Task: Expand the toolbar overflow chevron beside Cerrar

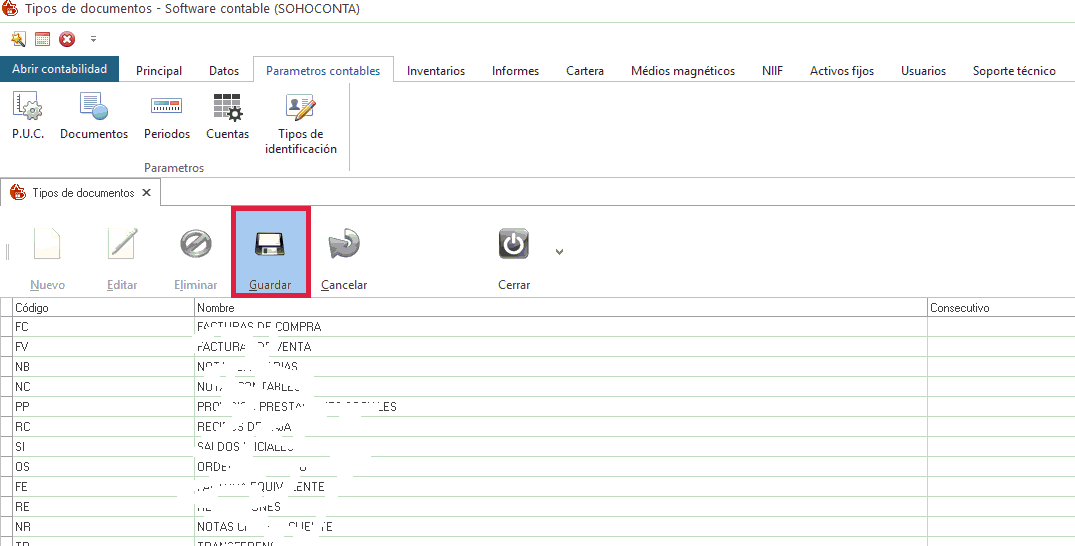Action: click(x=559, y=251)
